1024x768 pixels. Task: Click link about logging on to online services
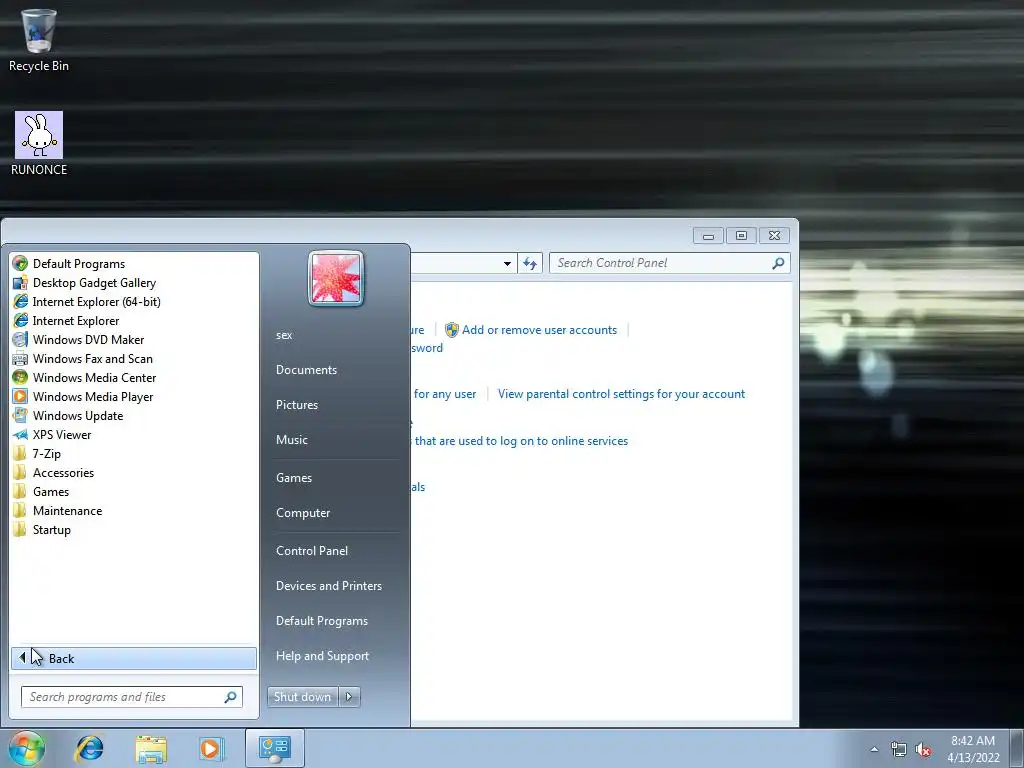pyautogui.click(x=521, y=441)
